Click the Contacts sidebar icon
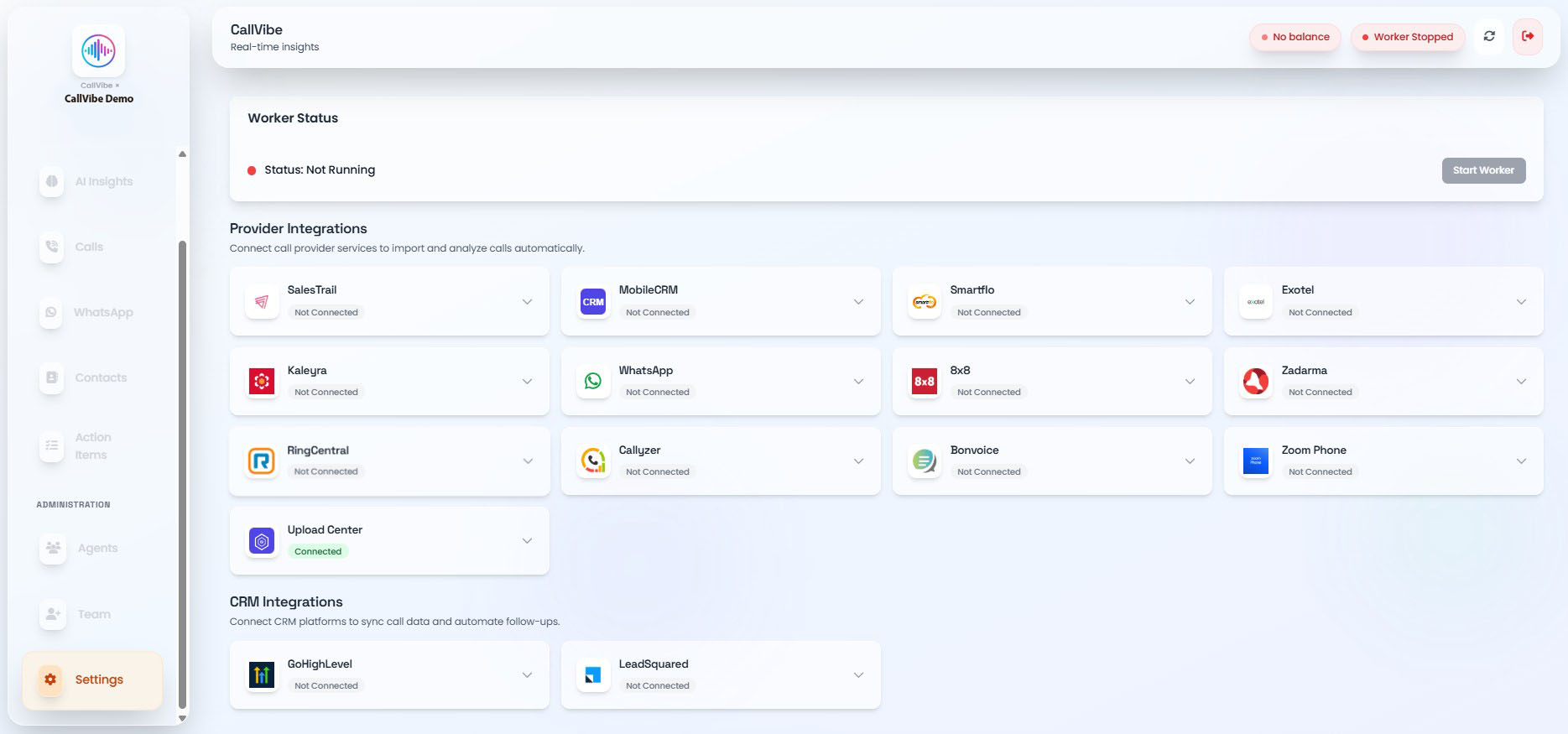This screenshot has height=734, width=1568. (52, 377)
